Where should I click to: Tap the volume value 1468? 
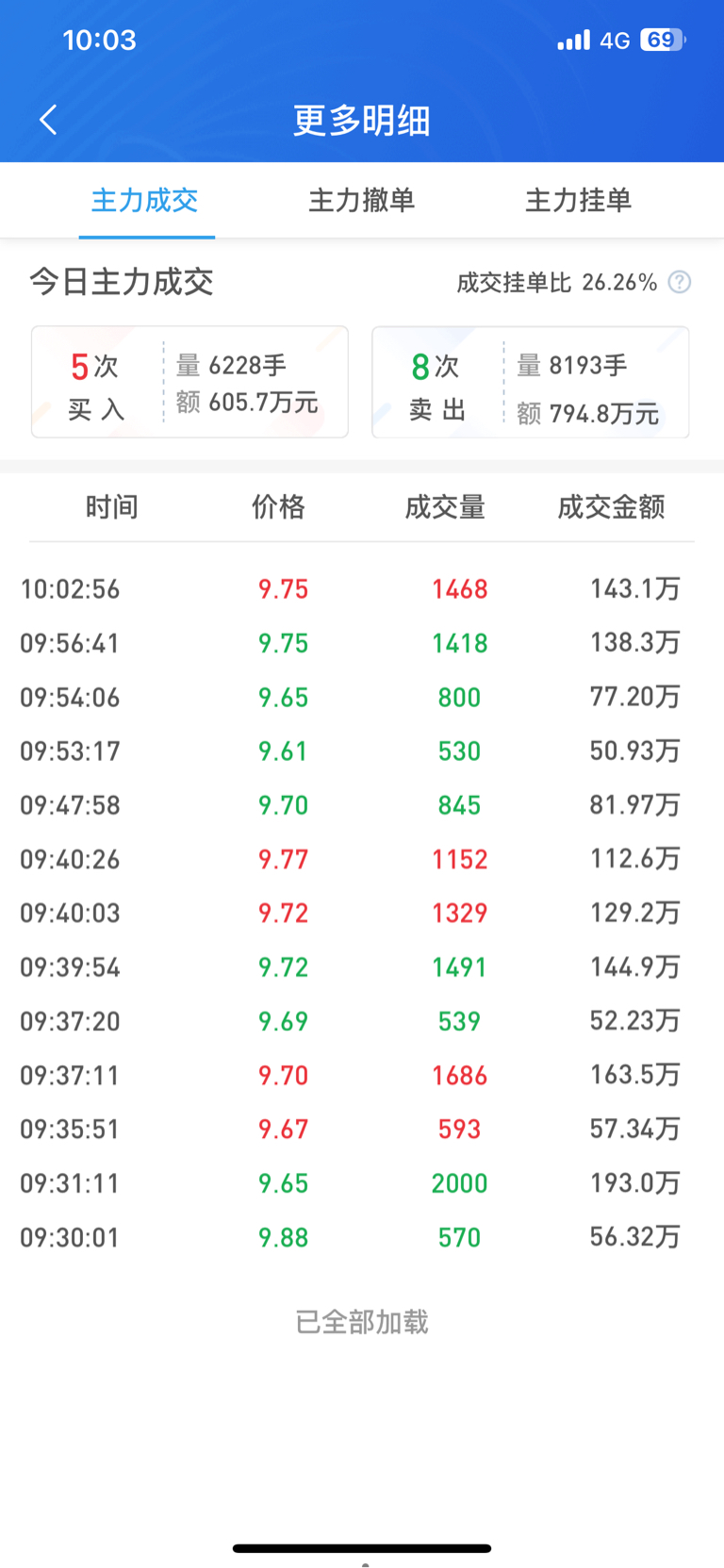pyautogui.click(x=460, y=589)
